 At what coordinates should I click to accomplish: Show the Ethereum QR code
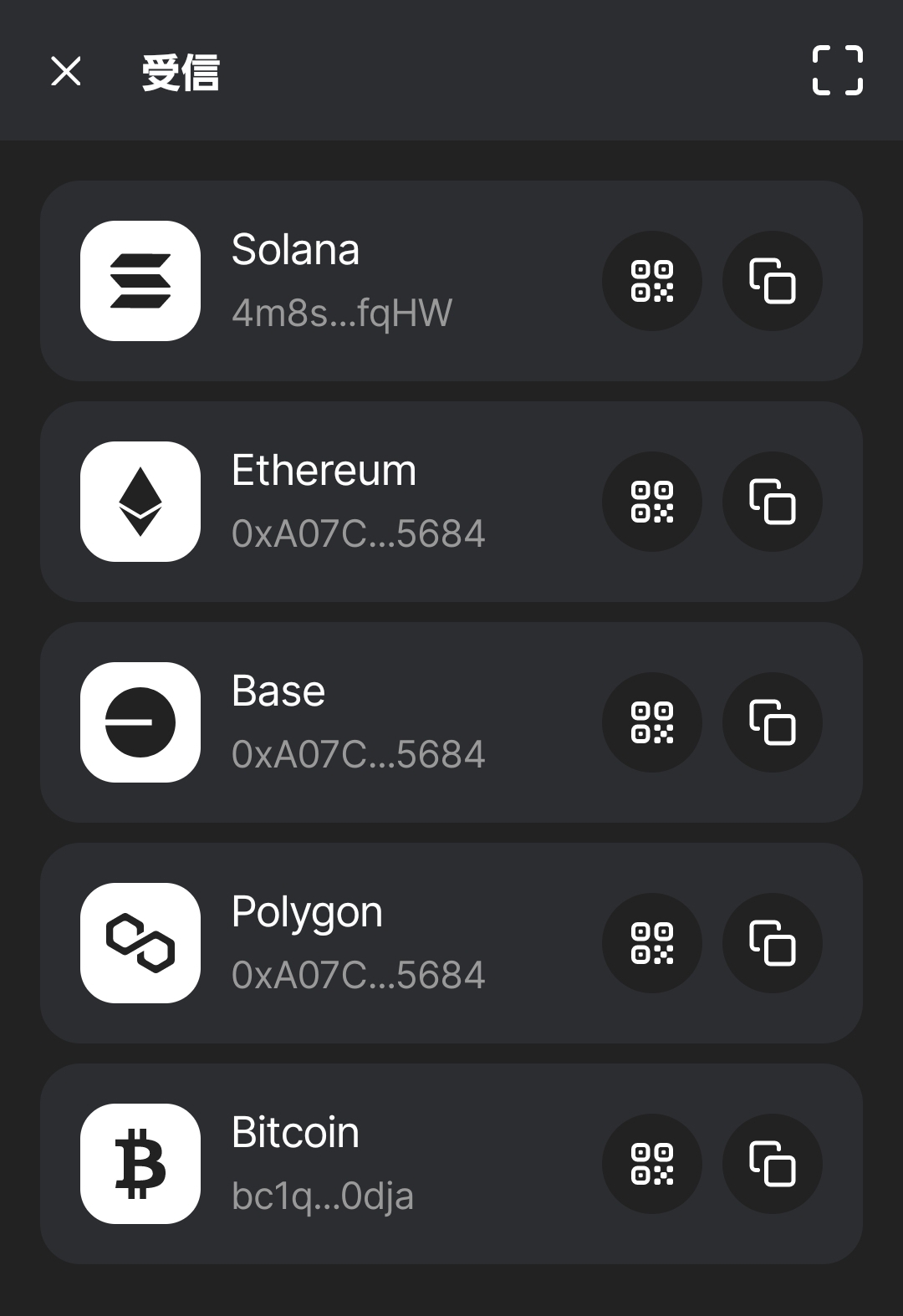point(651,502)
